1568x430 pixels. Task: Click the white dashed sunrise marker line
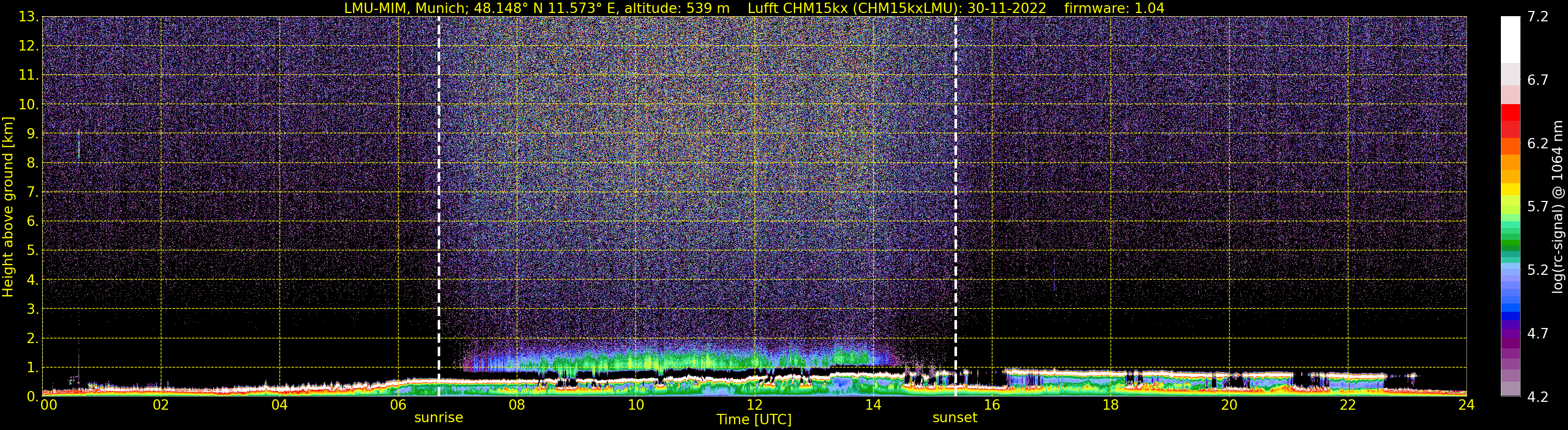439,207
